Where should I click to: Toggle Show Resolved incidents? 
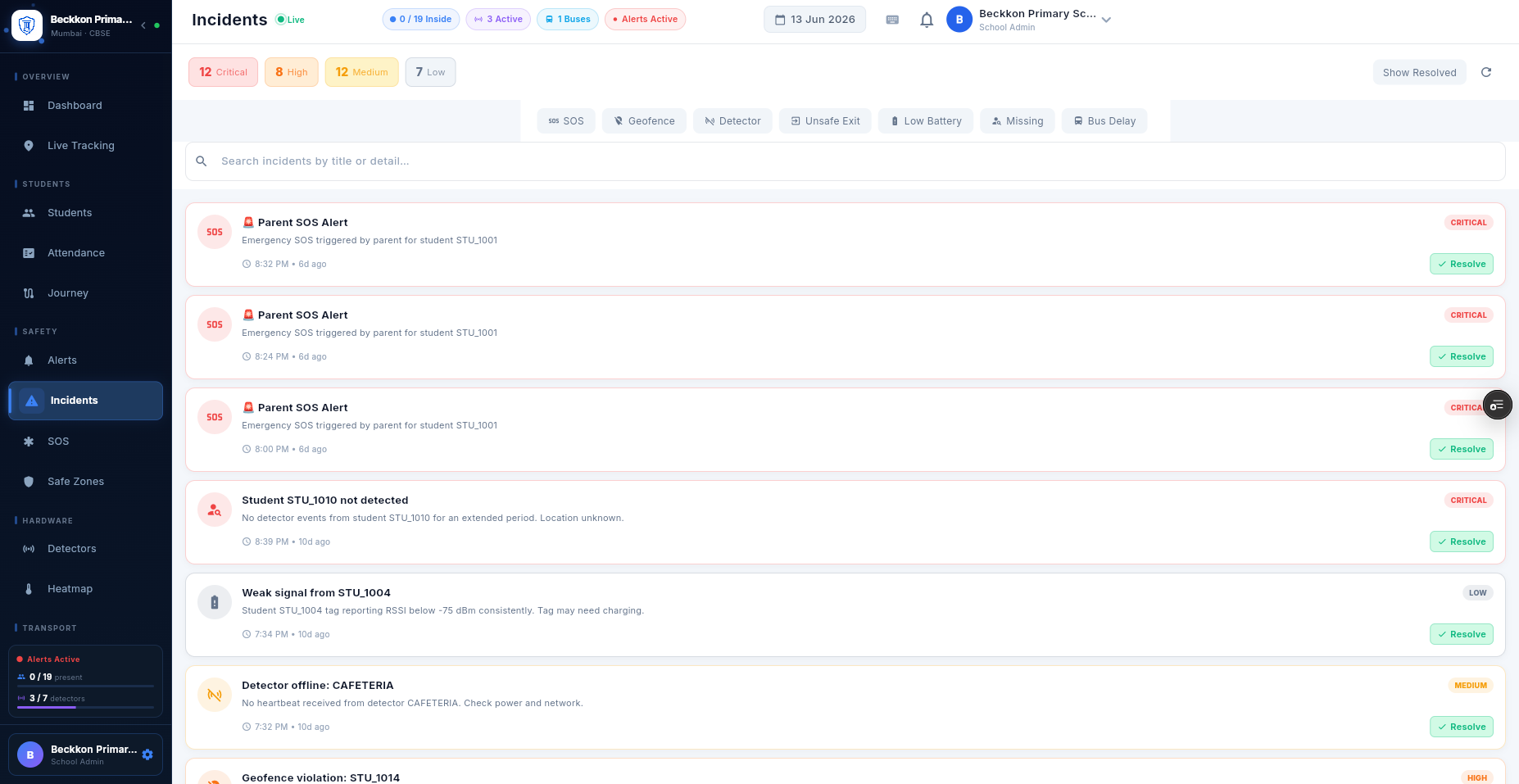pyautogui.click(x=1419, y=72)
